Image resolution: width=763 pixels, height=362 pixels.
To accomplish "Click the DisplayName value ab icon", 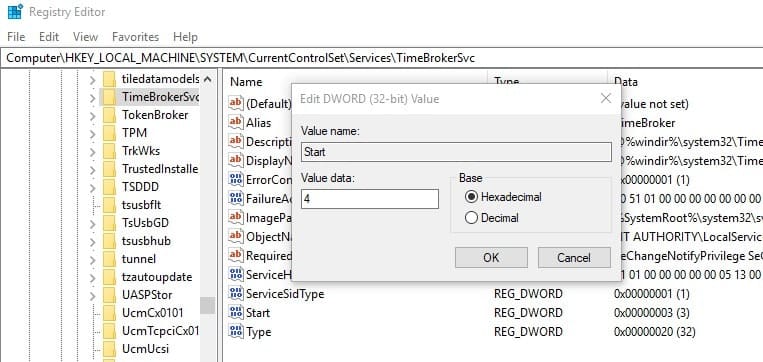I will pos(236,160).
